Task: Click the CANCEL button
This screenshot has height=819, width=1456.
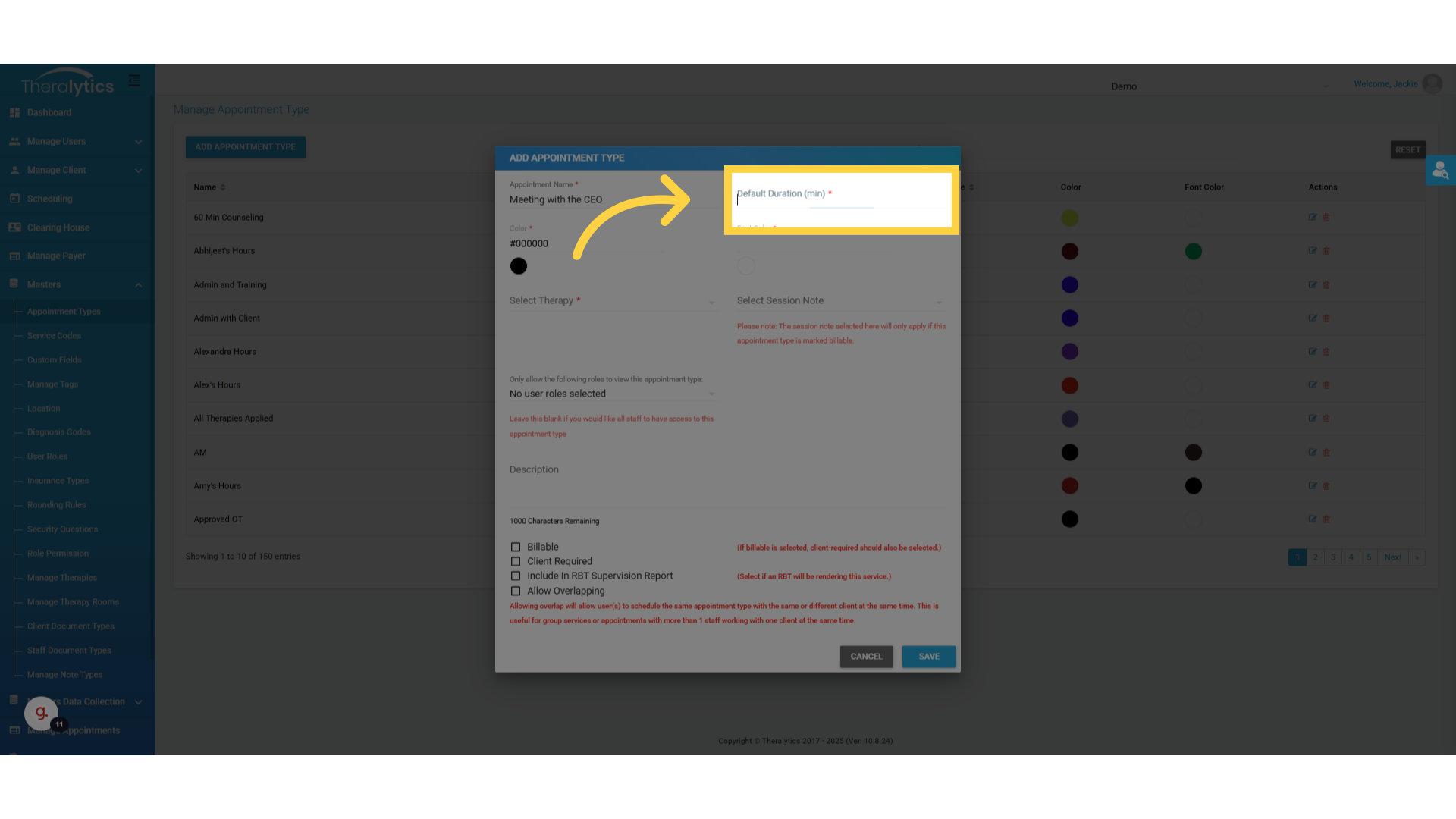Action: point(866,657)
